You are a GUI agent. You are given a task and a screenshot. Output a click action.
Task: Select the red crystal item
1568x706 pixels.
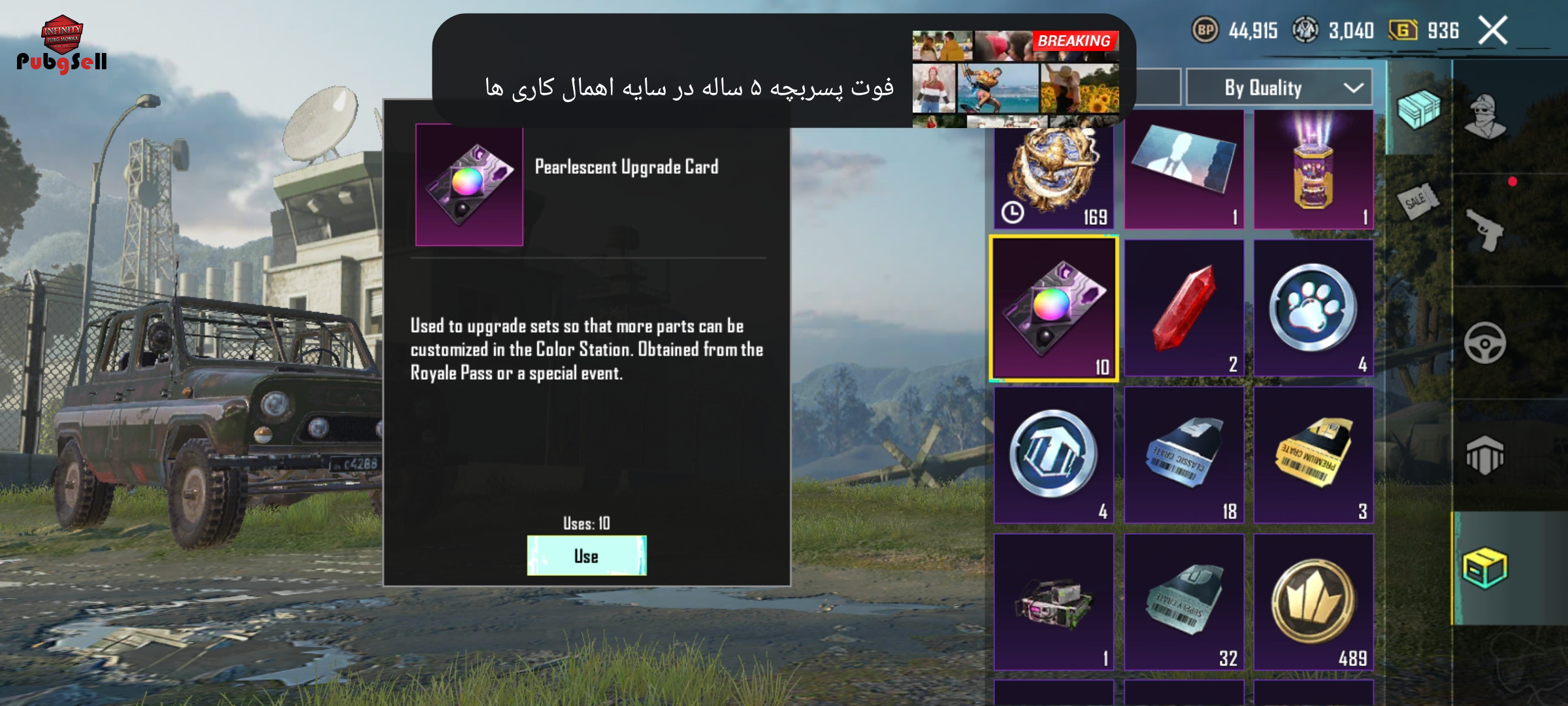(x=1184, y=307)
